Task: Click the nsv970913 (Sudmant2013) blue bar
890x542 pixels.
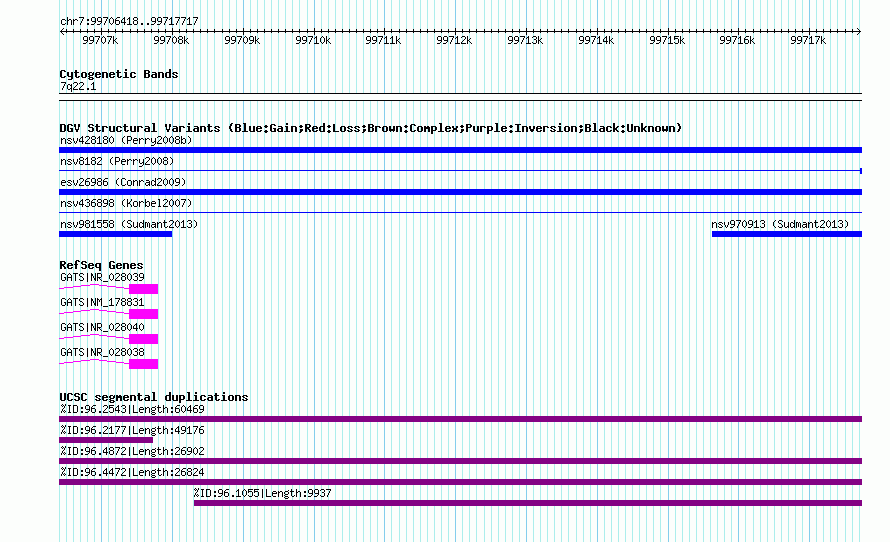Action: pyautogui.click(x=787, y=234)
